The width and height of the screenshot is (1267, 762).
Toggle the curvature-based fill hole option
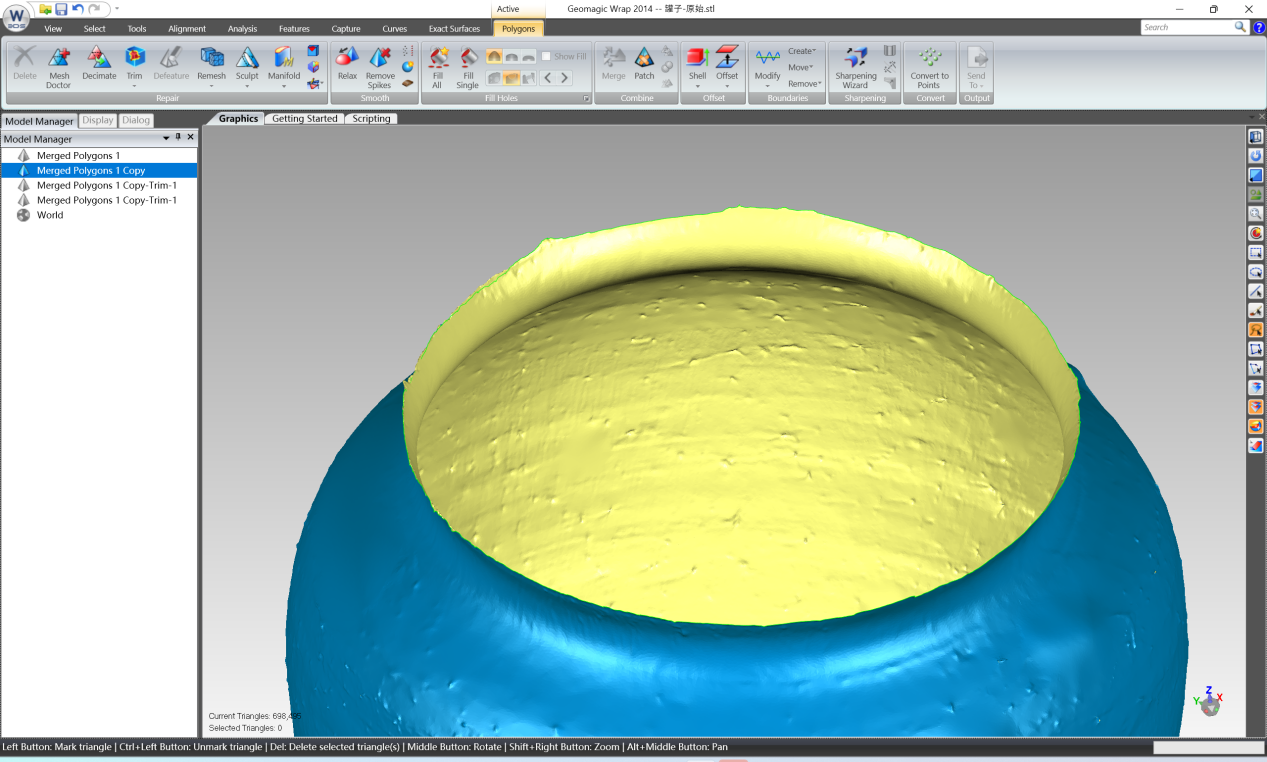pos(494,56)
